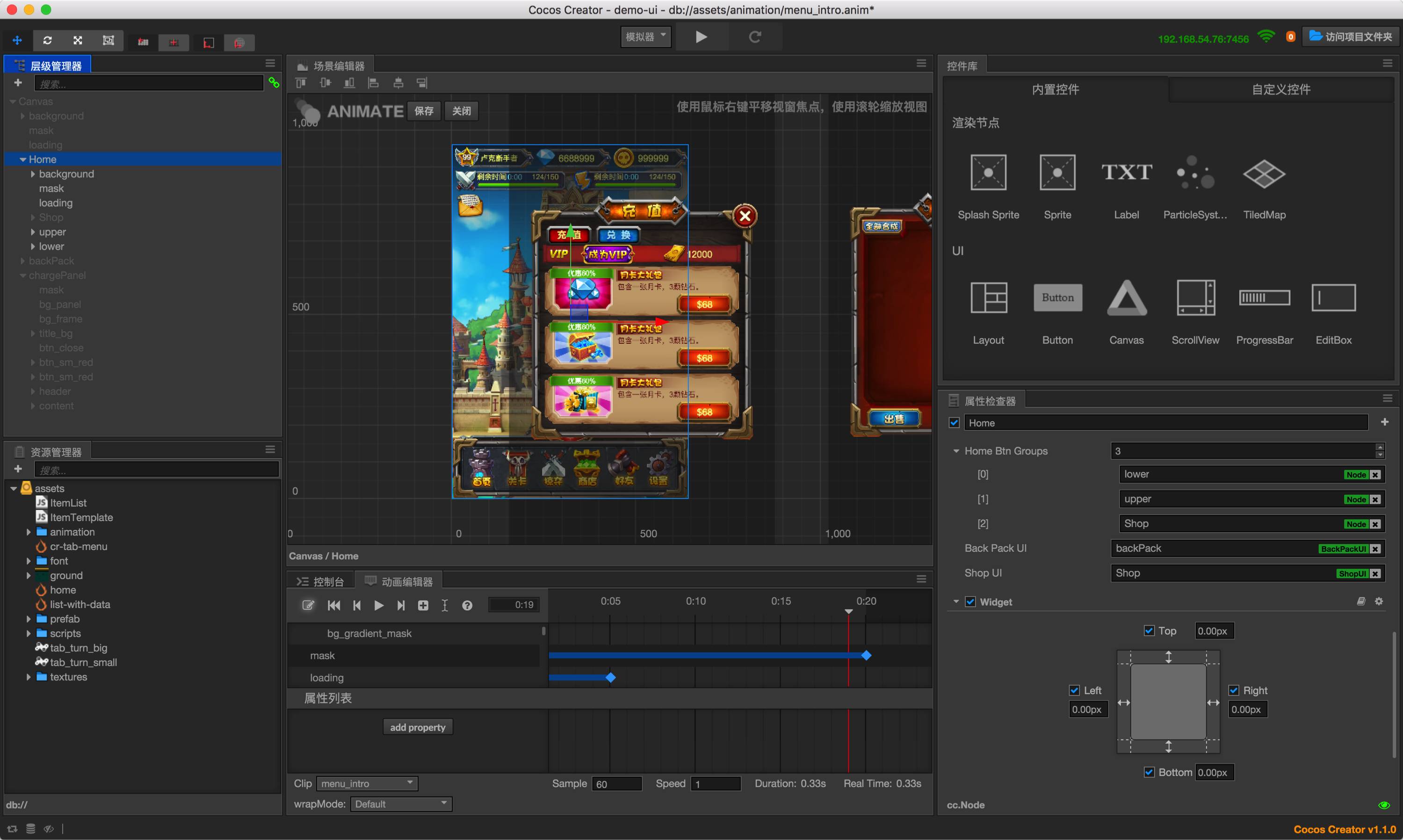Select the rotate transform tool

pyautogui.click(x=48, y=41)
